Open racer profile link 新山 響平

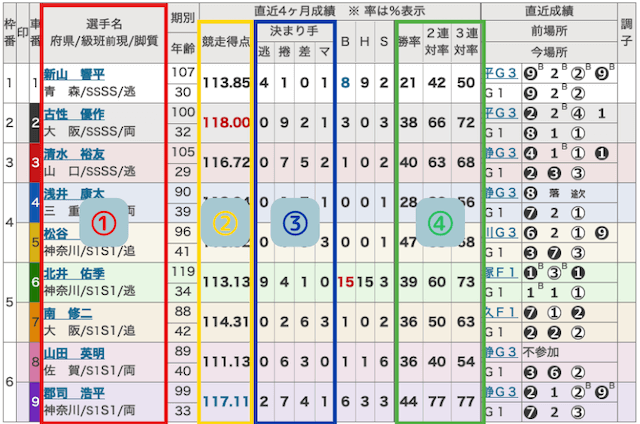74,74
